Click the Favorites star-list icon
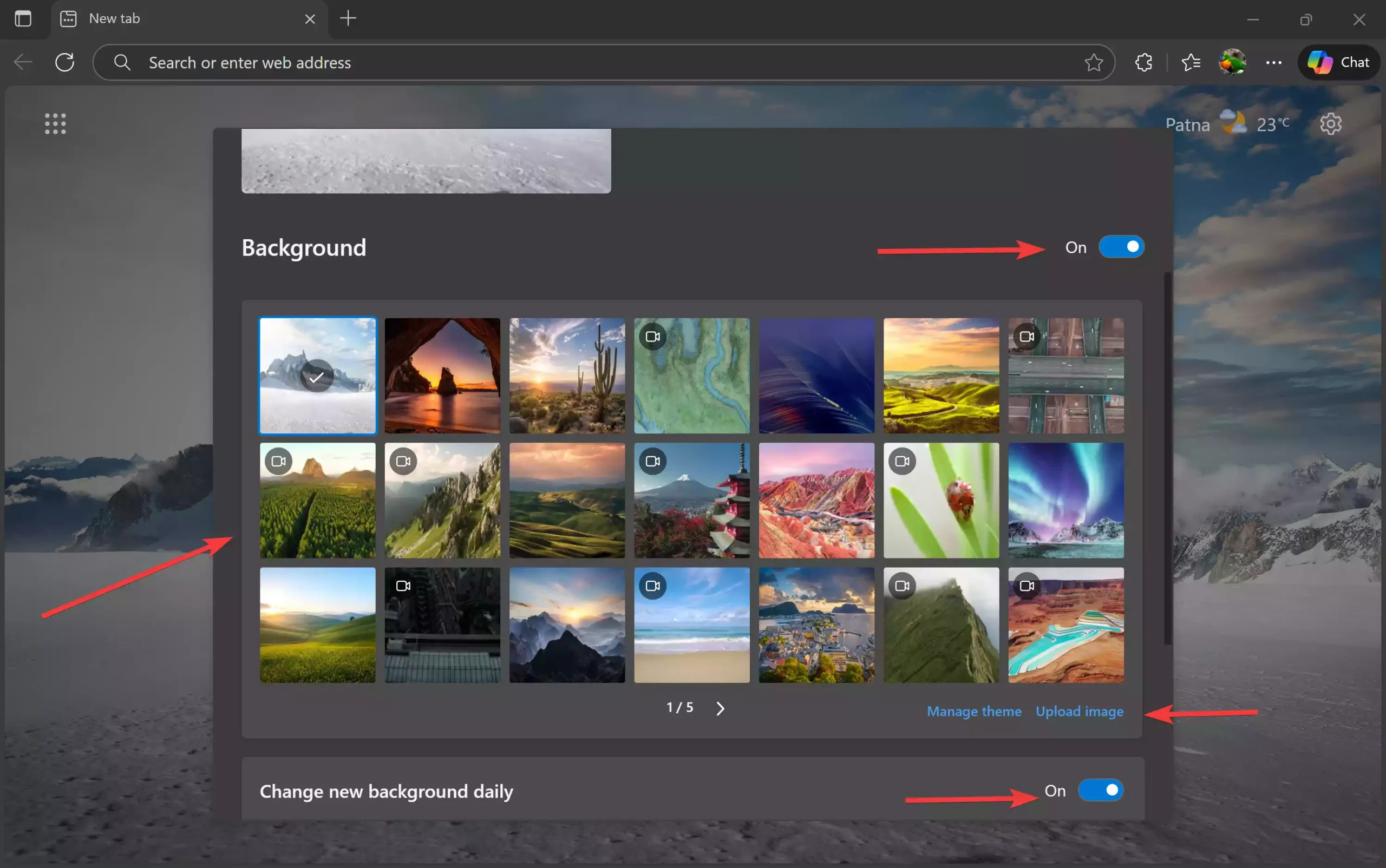The width and height of the screenshot is (1386, 868). [1191, 62]
